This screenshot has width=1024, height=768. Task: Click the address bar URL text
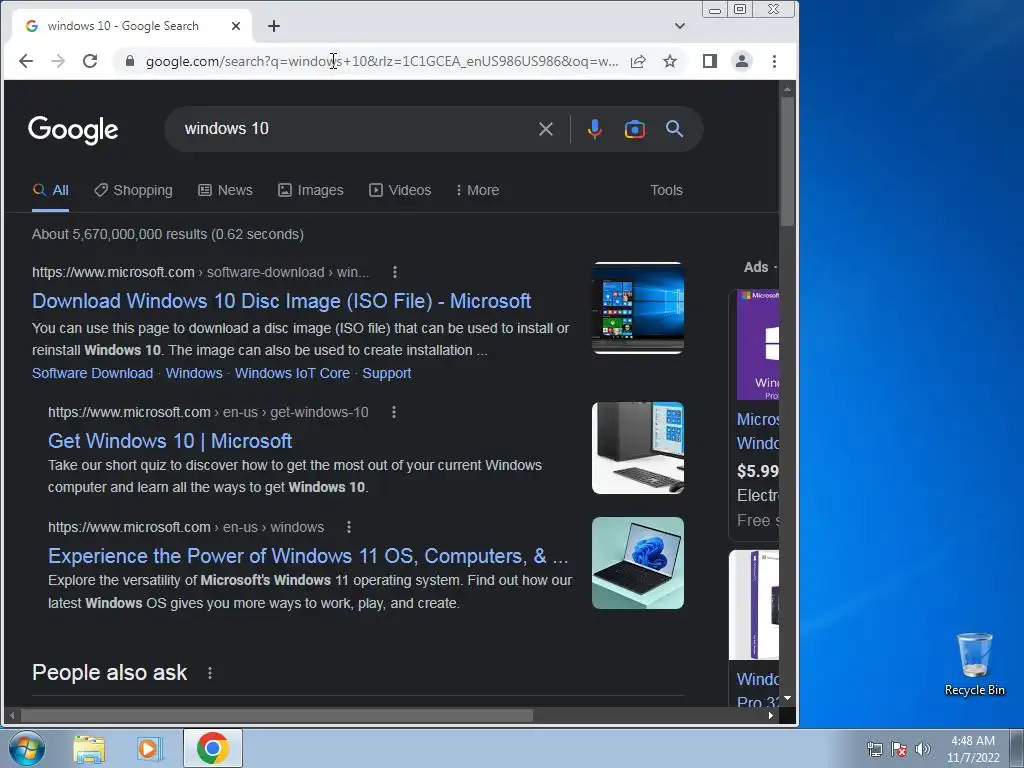click(x=382, y=61)
